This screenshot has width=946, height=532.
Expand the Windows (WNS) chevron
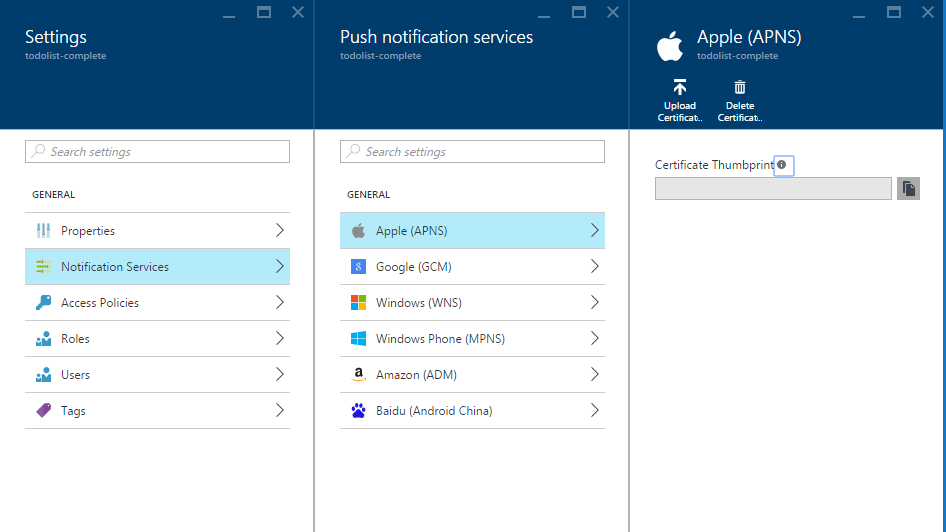pos(594,302)
